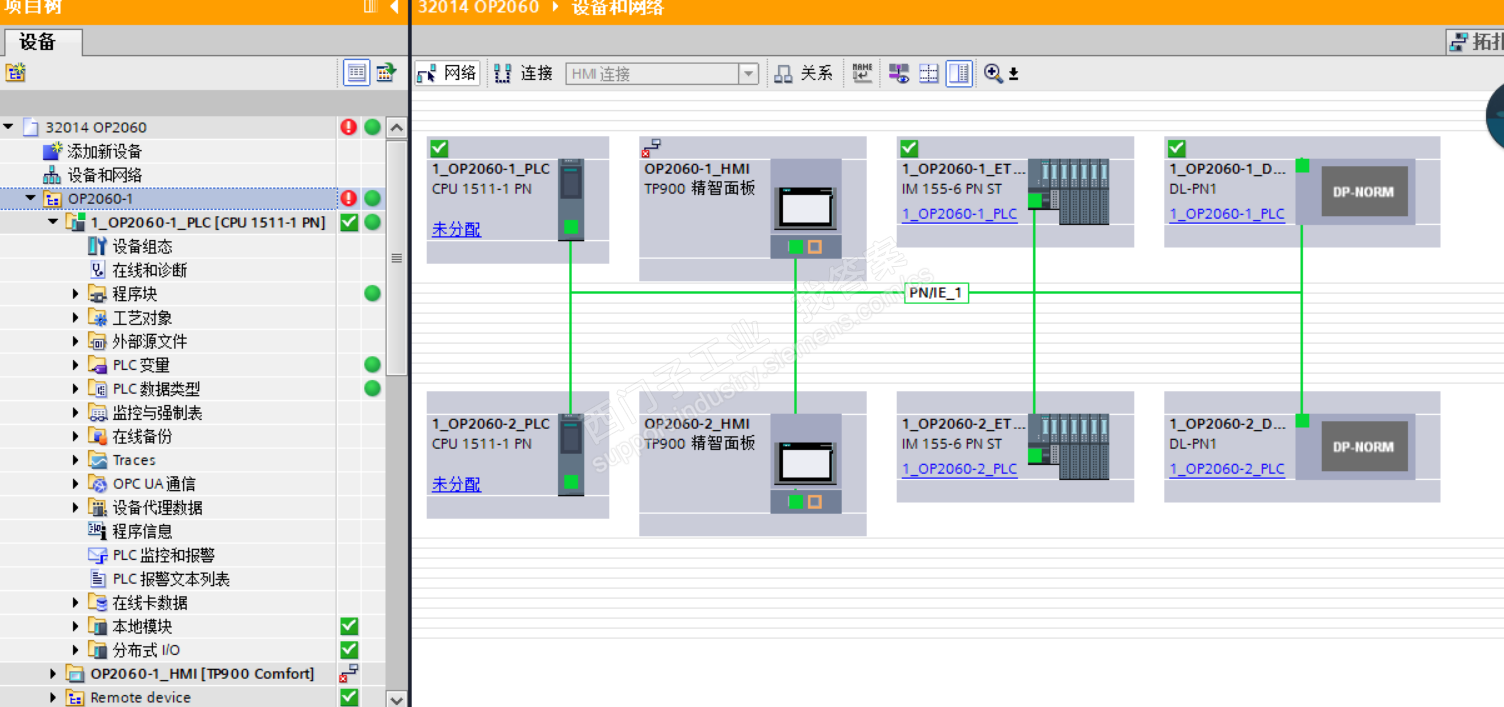Collapse the 32014 OP2060 project node
Viewport: 1504px width, 707px height.
click(9, 127)
